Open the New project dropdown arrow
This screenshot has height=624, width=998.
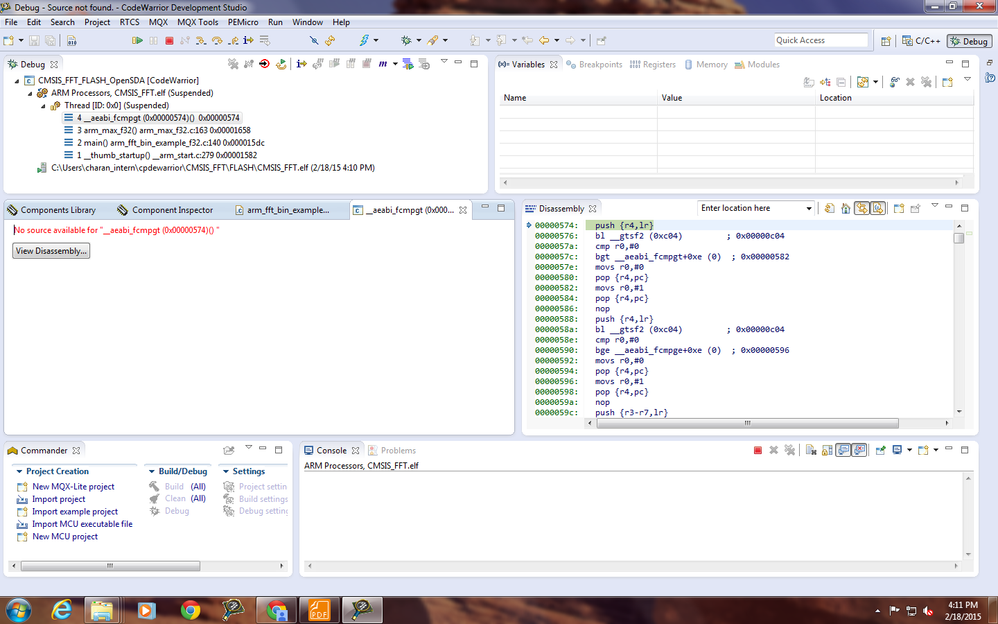(21, 40)
